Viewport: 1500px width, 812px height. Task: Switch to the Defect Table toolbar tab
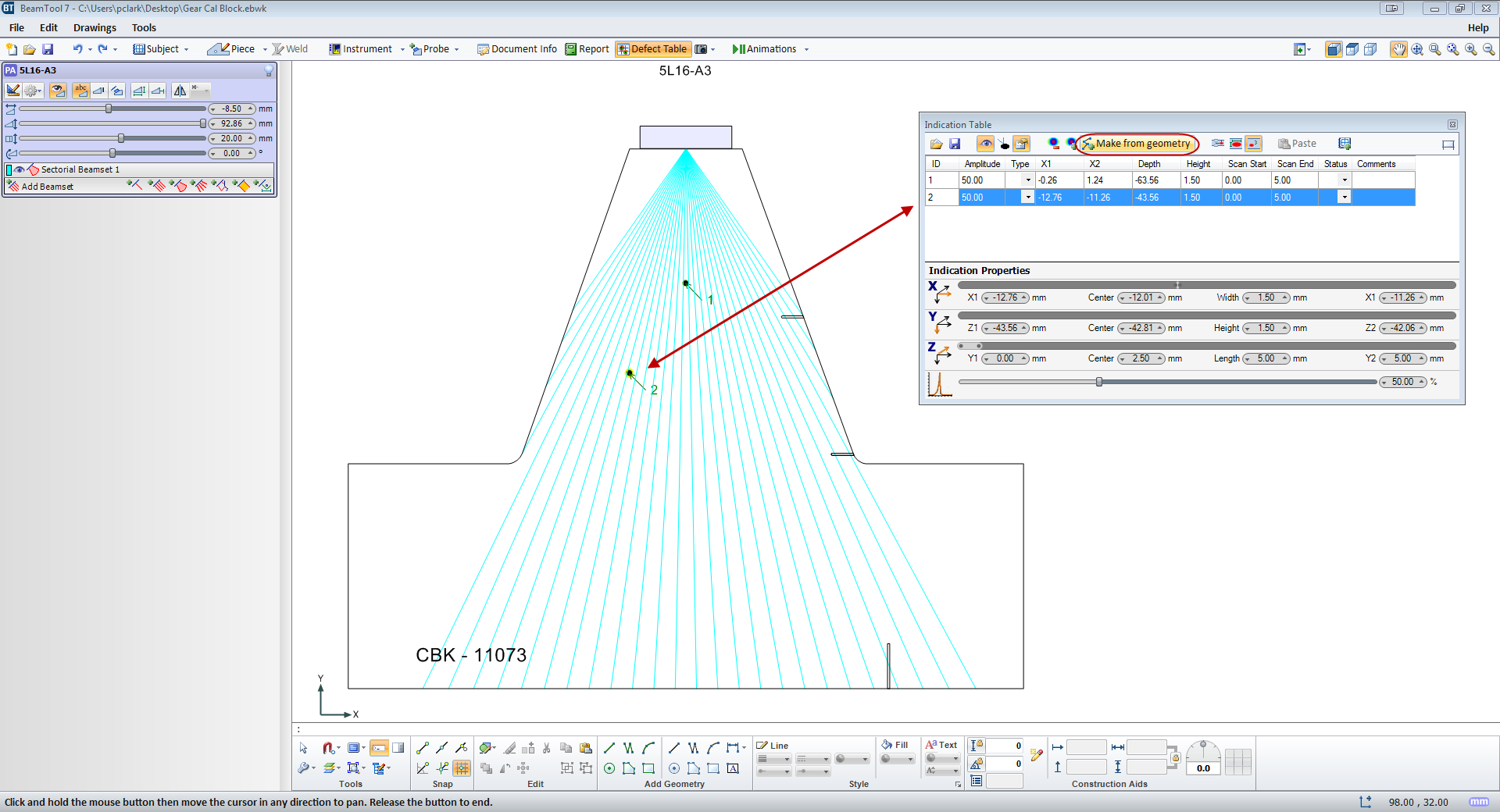tap(652, 48)
